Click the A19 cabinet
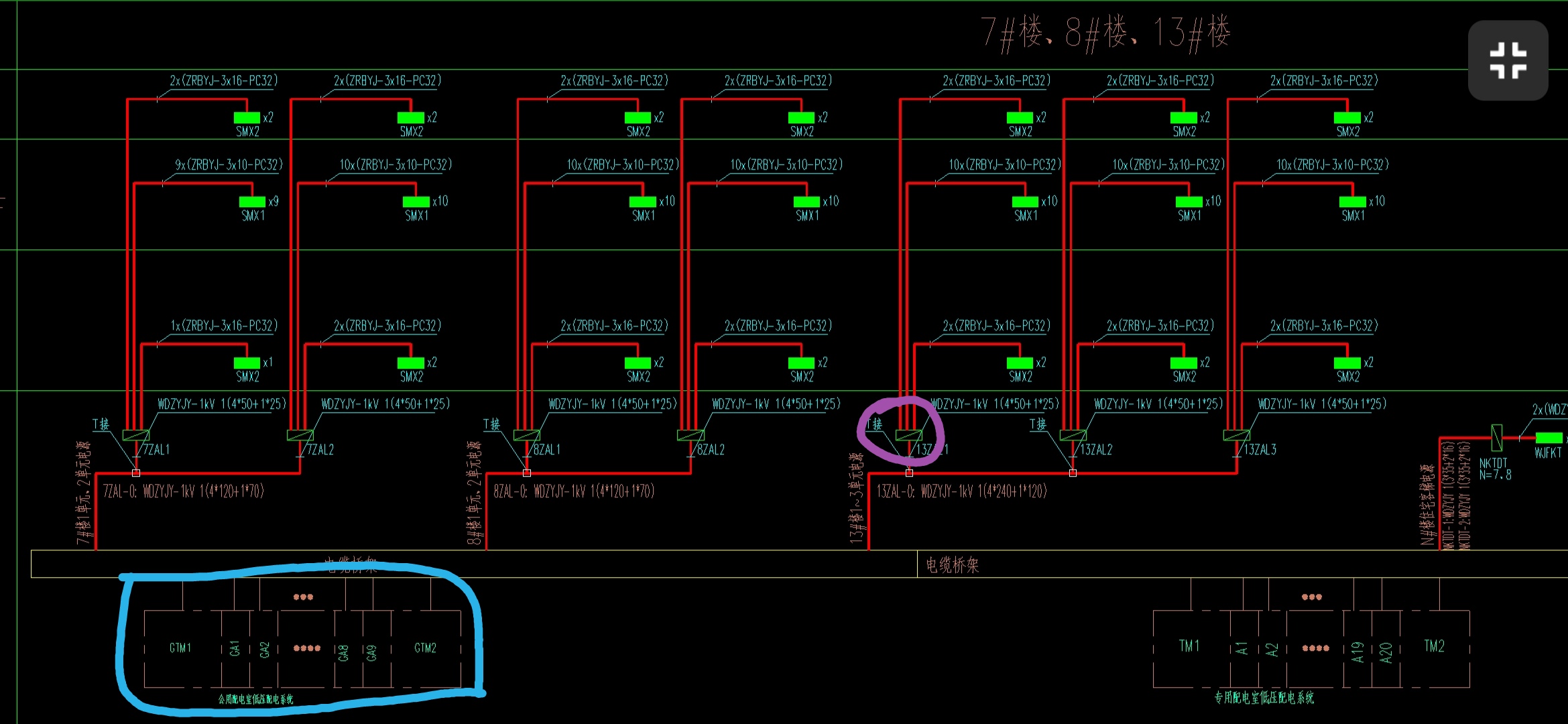Screen dimensions: 1568x724 click(x=1358, y=648)
